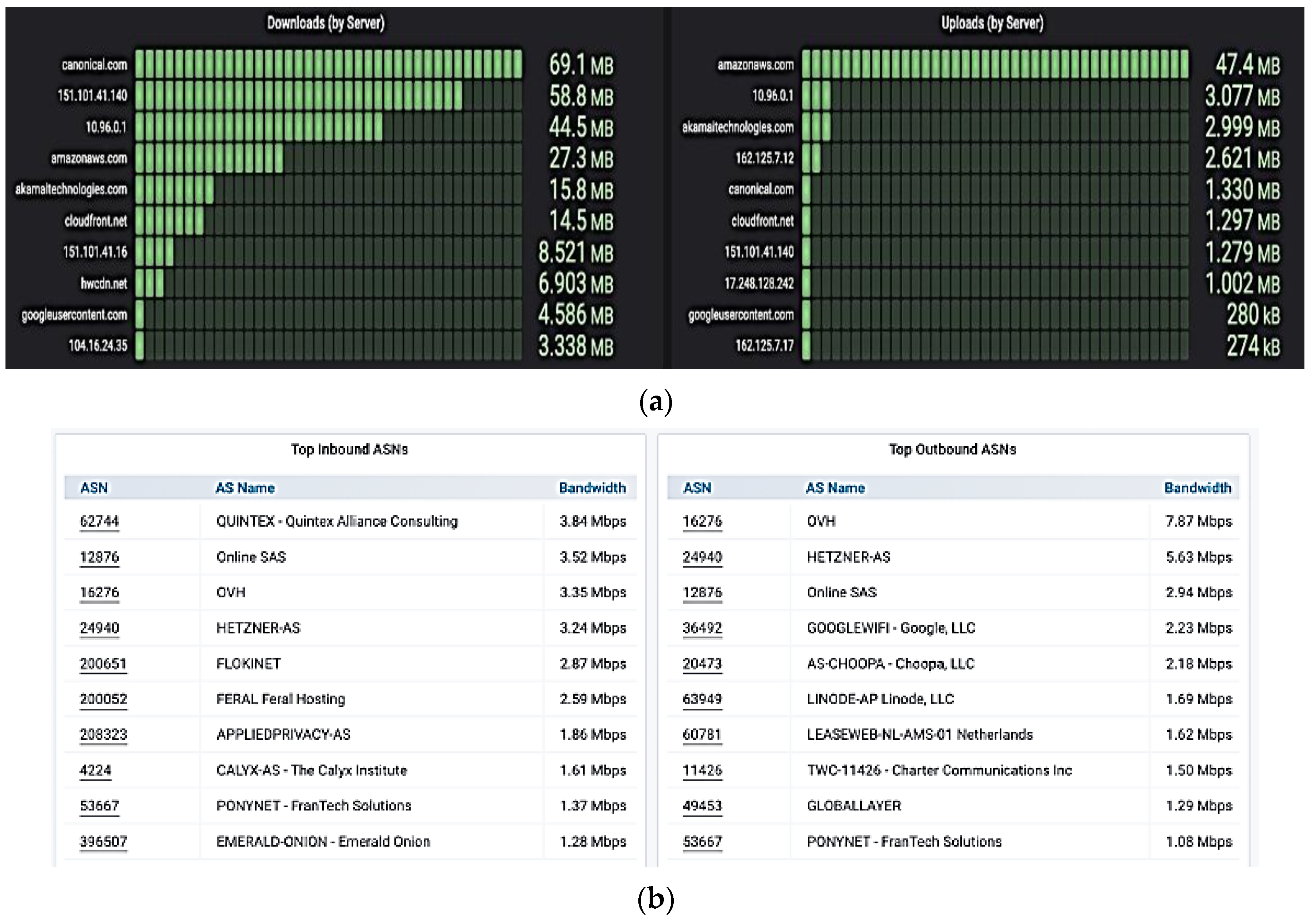Screen dimensions: 1311x924
Task: Open ASN 396507 Emerald Onion link
Action: coord(103,841)
